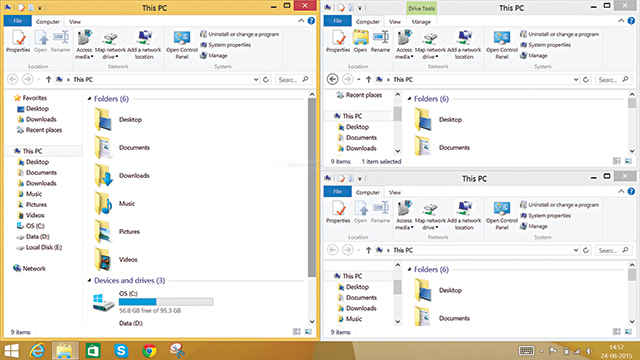This screenshot has width=640, height=360.
Task: Launch Chrome from the taskbar
Action: tap(149, 350)
